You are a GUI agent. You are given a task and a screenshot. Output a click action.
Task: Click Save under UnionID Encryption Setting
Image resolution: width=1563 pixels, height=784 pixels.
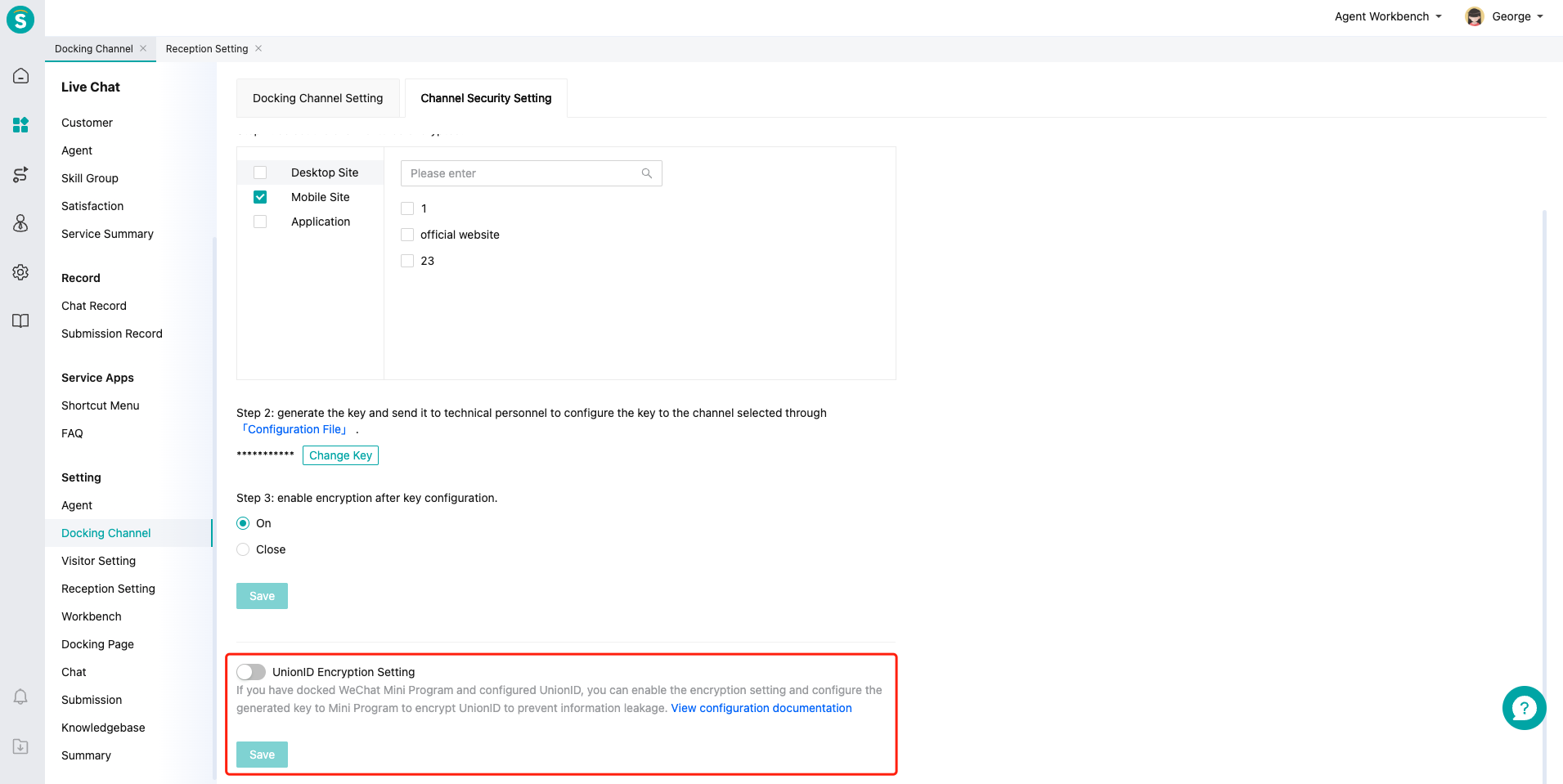coord(262,755)
